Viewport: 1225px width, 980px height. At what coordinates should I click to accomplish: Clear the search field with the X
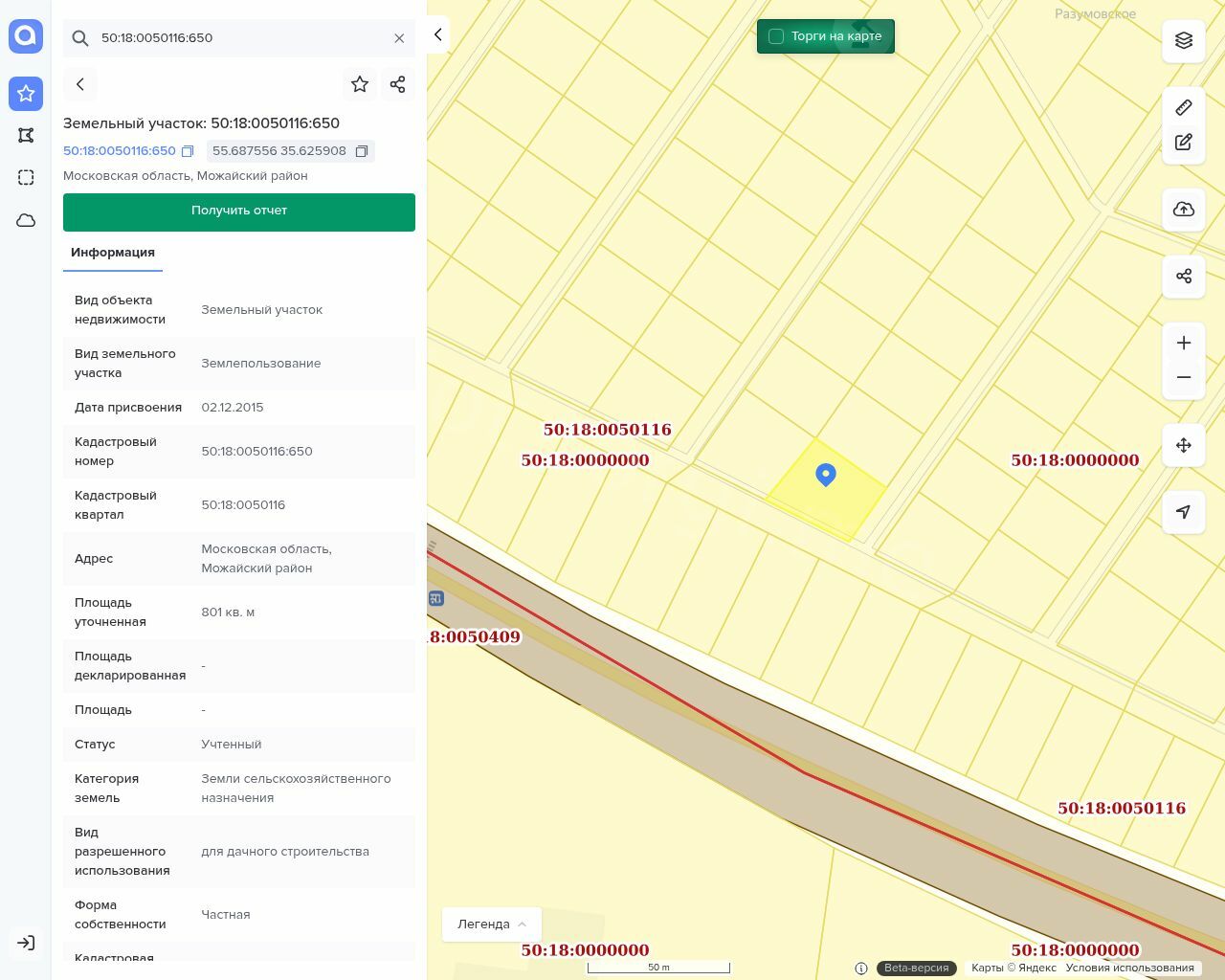tap(399, 38)
